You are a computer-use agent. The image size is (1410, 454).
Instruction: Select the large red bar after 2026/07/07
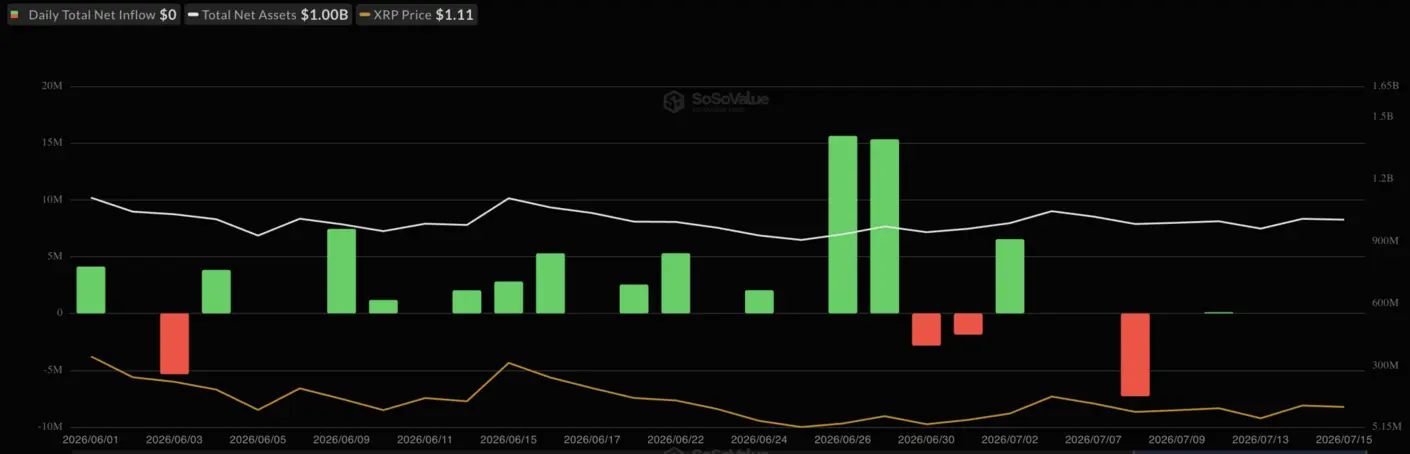[x=1135, y=355]
